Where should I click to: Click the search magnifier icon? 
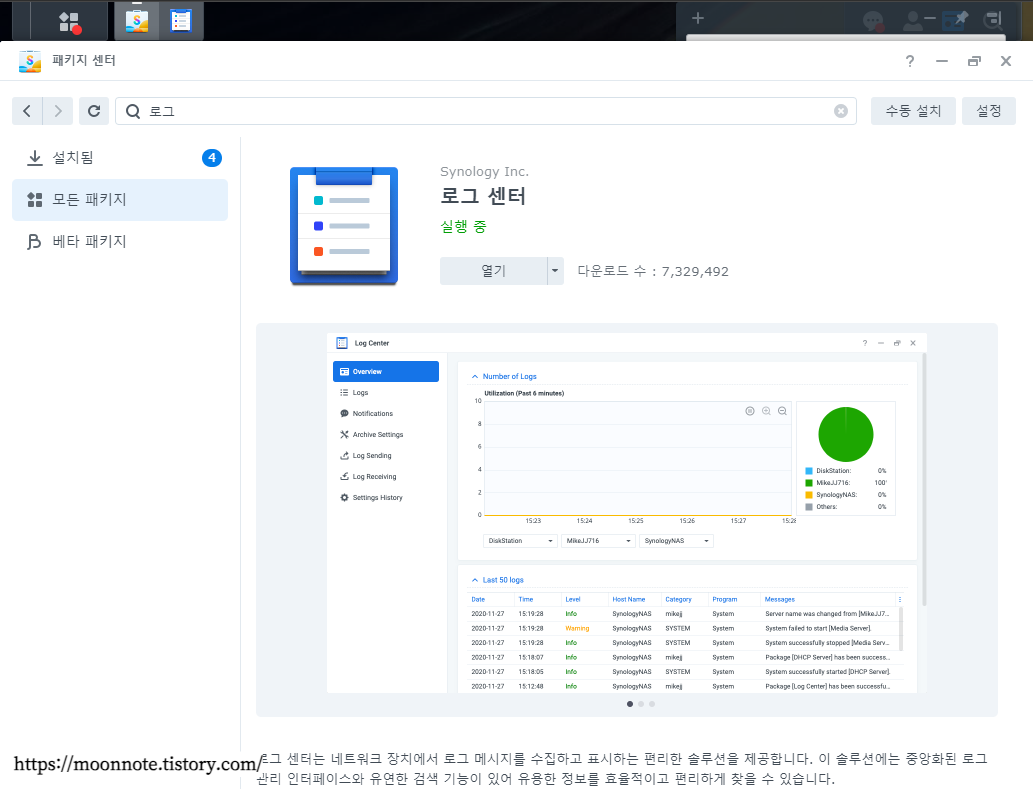pos(132,111)
